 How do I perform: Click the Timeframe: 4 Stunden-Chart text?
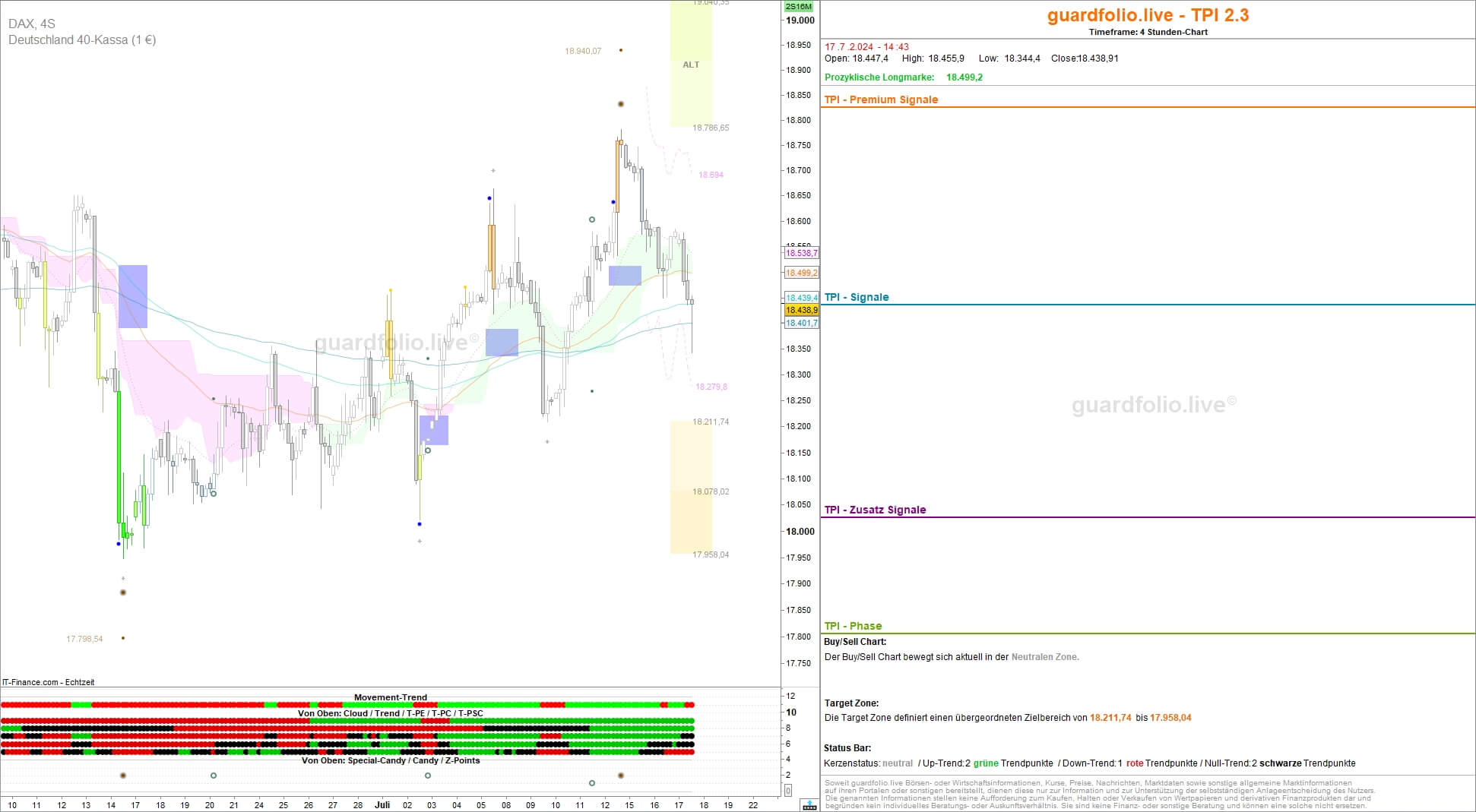[1148, 32]
